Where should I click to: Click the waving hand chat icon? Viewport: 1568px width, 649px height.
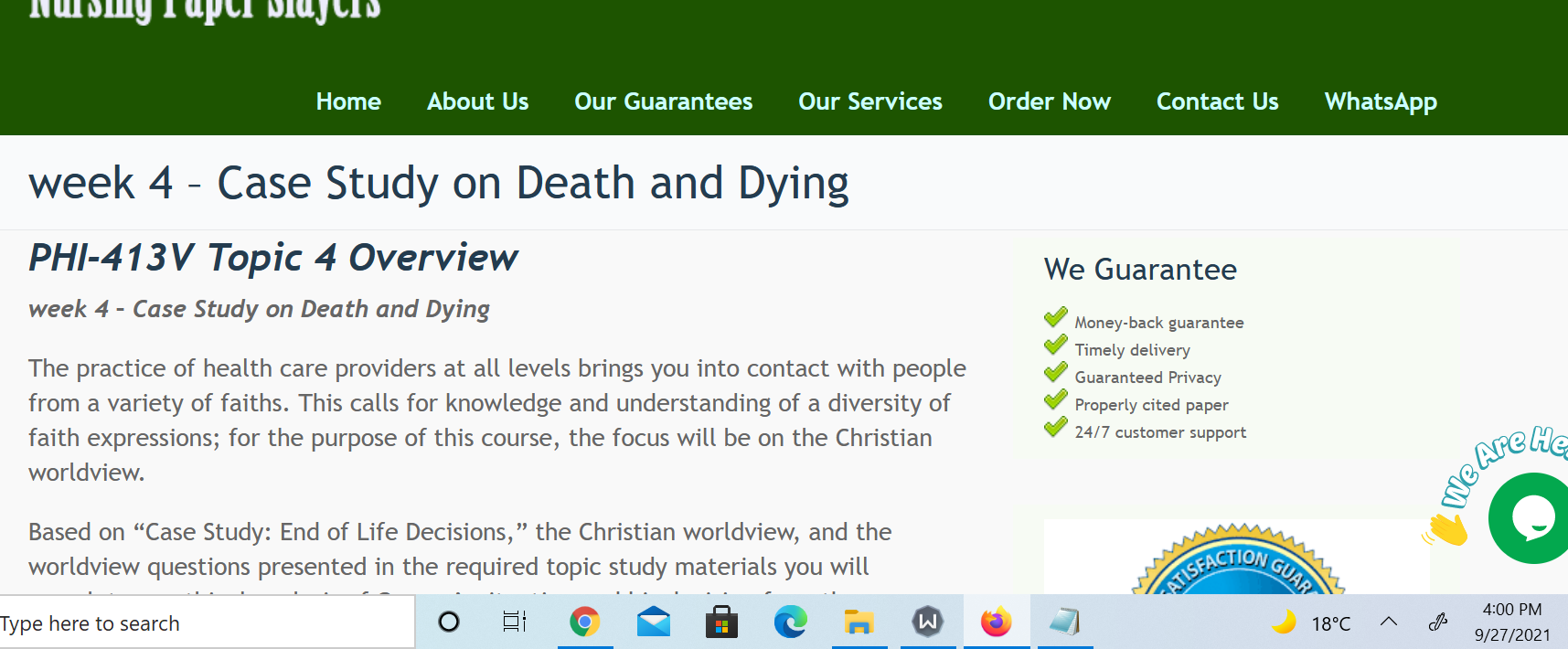tap(1446, 530)
